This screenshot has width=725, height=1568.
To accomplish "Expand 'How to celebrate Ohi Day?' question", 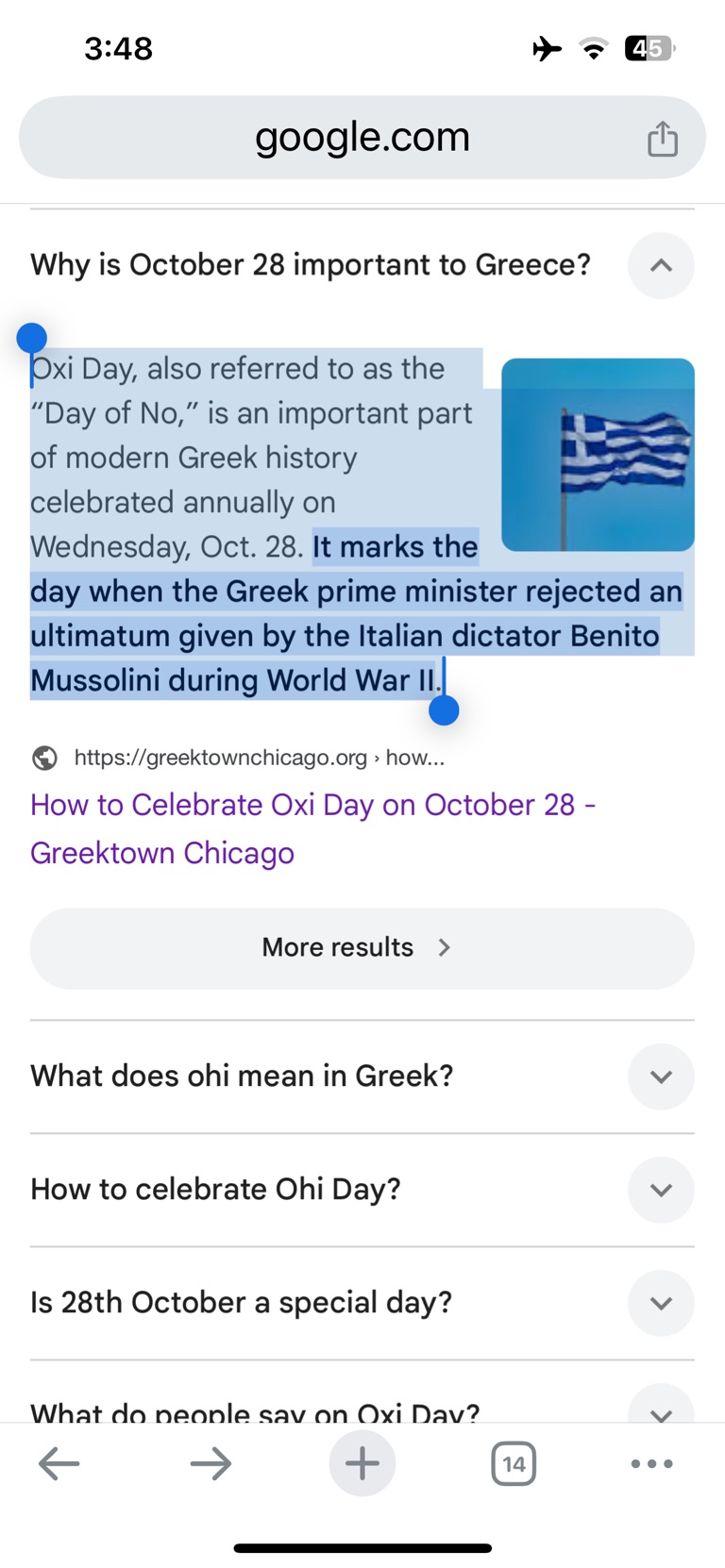I will point(661,1190).
